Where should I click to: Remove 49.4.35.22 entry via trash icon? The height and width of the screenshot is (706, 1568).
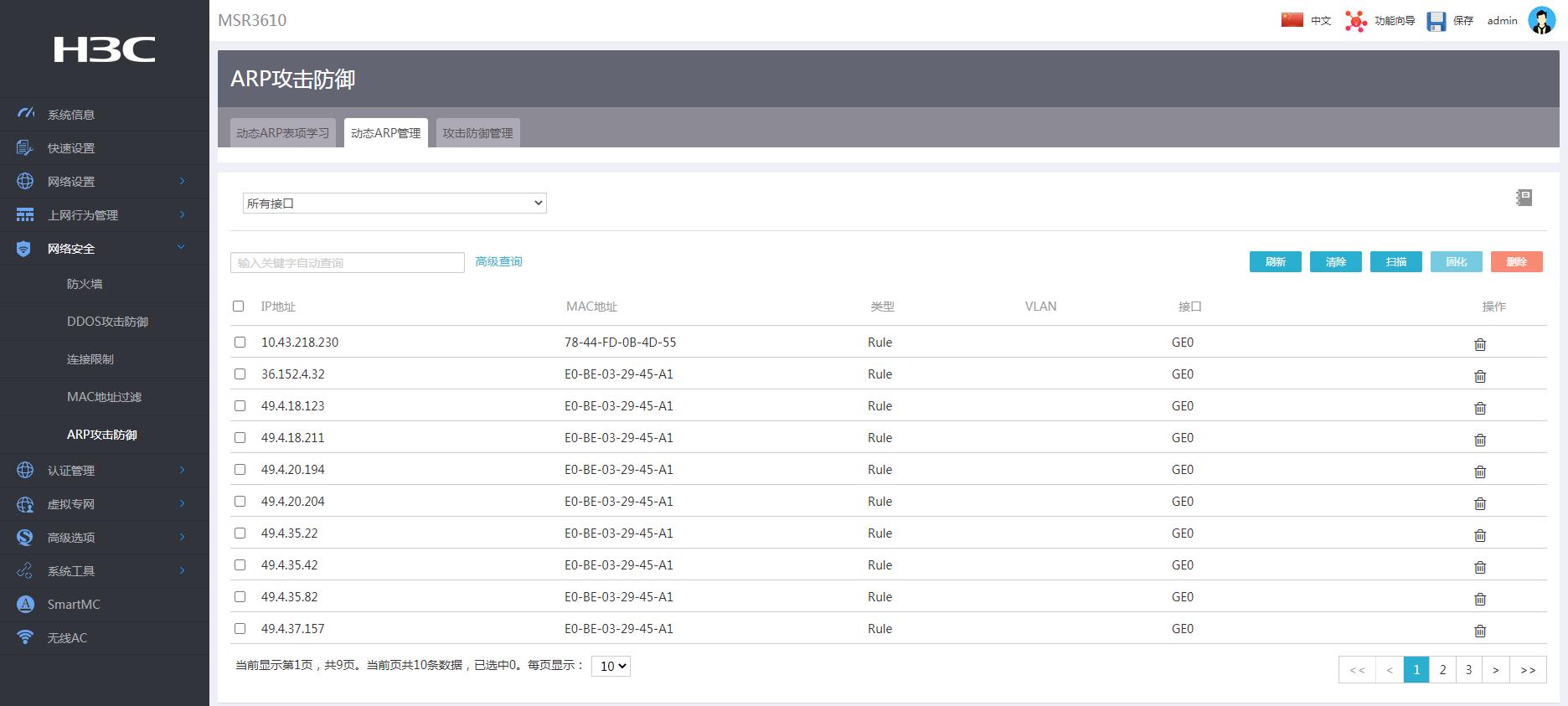1480,535
